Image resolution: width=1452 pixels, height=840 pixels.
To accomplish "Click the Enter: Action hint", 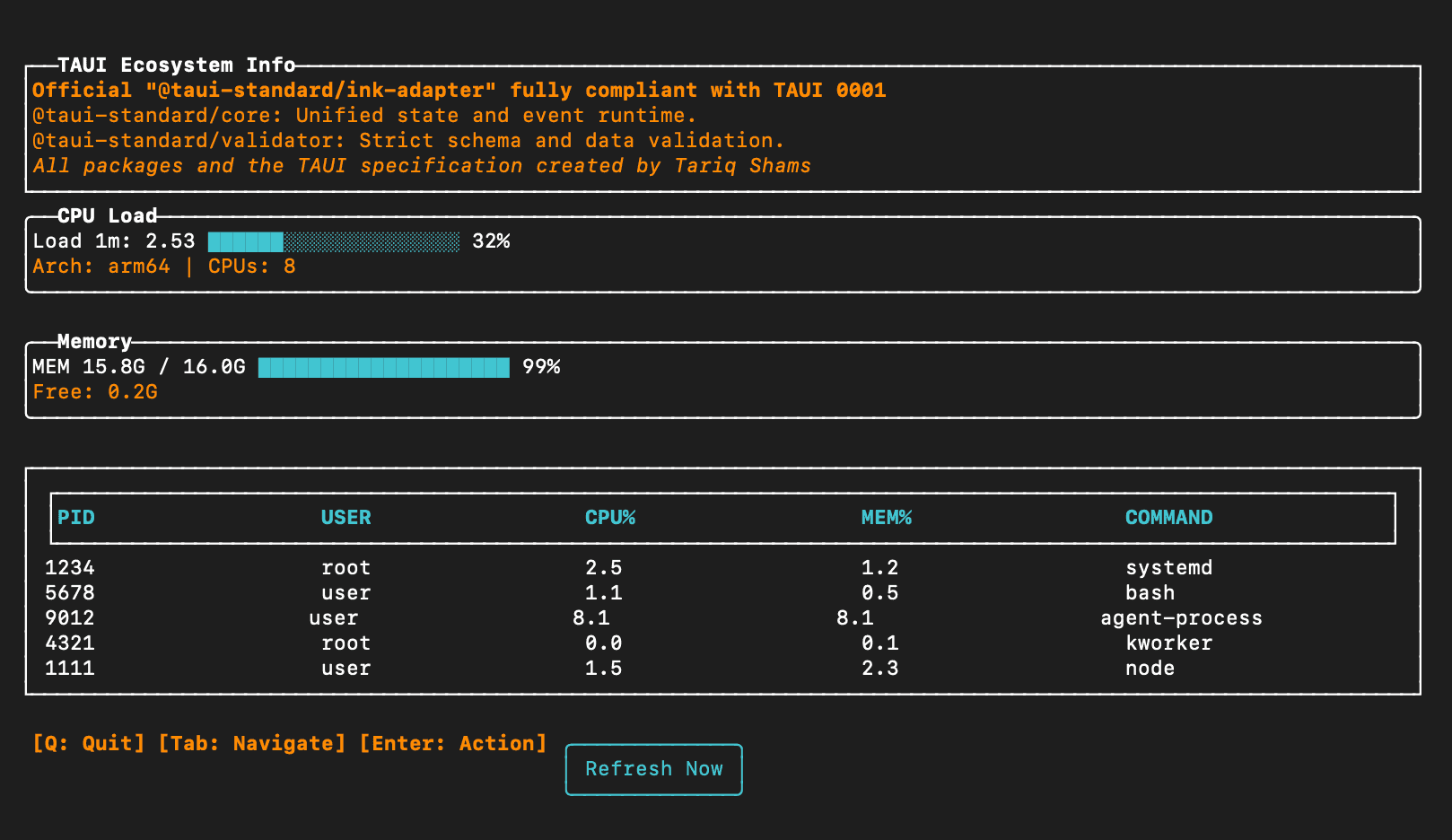I will [453, 742].
